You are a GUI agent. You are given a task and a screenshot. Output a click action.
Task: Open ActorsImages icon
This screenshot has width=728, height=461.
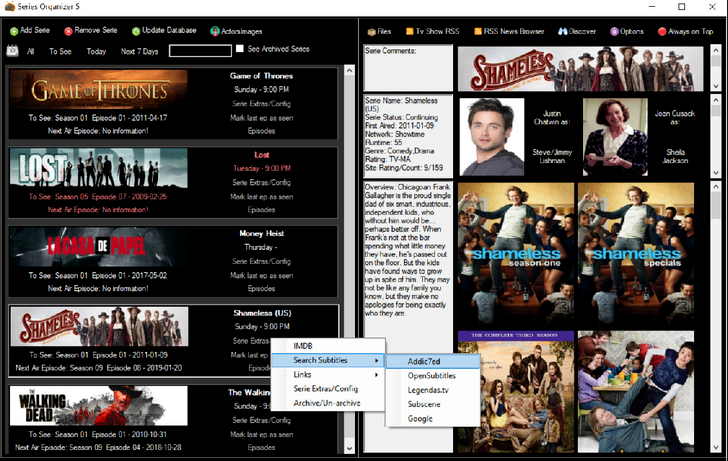pos(214,31)
